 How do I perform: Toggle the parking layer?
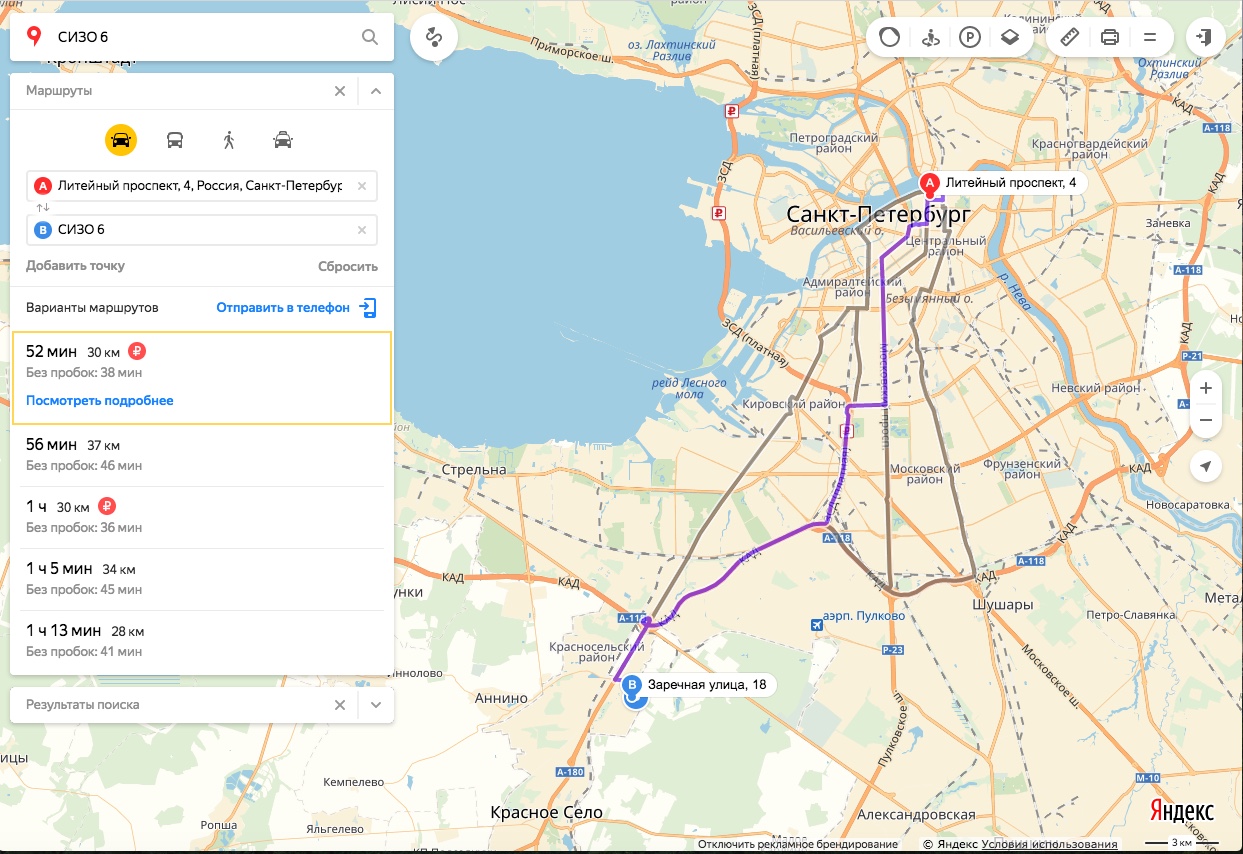coord(969,38)
